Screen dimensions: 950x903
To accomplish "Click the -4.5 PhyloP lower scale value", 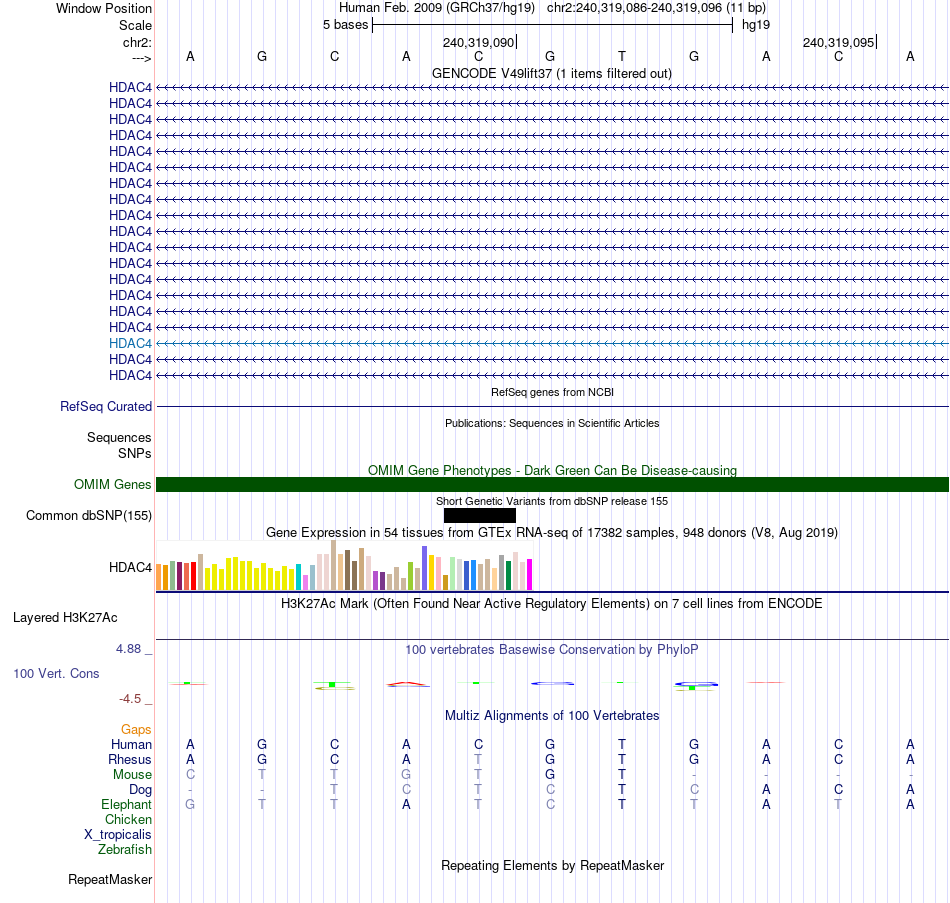I will pyautogui.click(x=130, y=699).
